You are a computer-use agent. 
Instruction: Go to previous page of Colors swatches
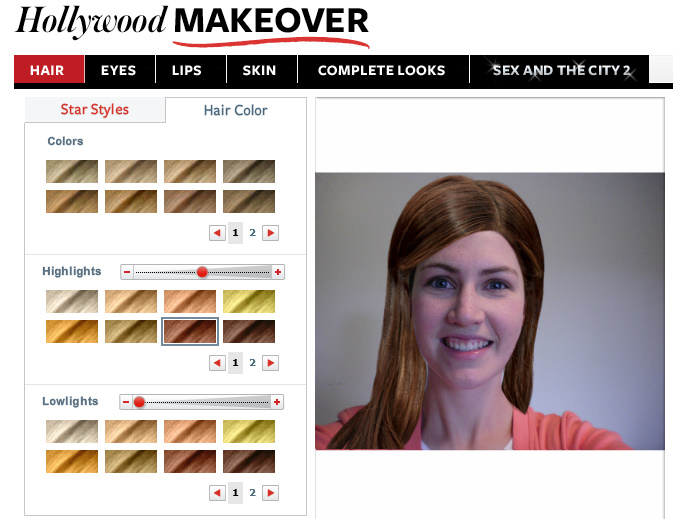[217, 233]
